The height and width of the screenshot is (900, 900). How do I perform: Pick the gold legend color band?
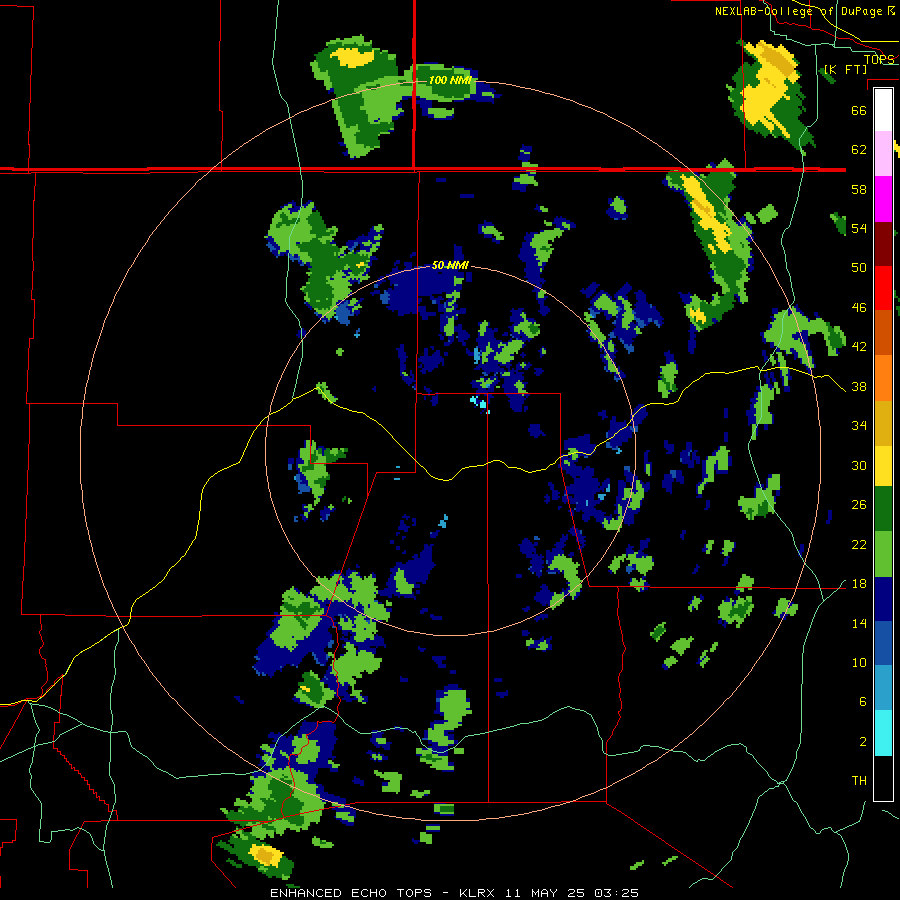(883, 423)
